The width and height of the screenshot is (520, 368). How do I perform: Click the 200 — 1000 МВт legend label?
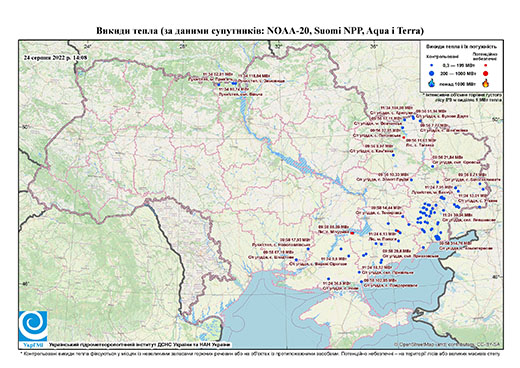click(458, 73)
